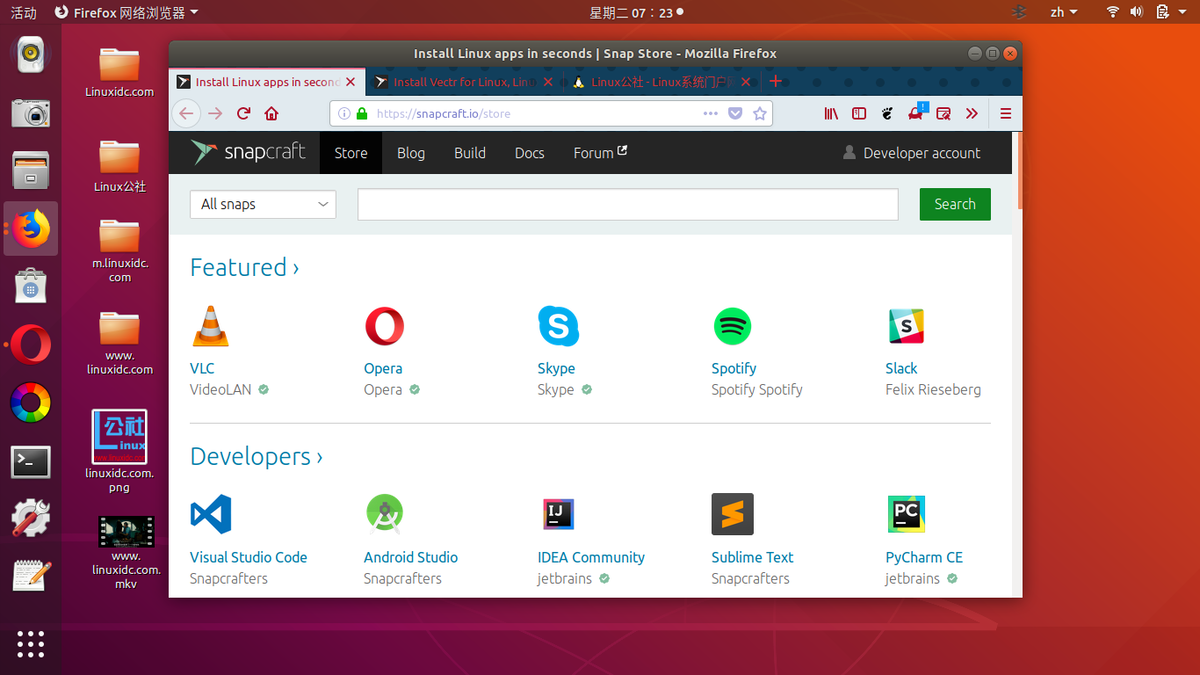The width and height of the screenshot is (1200, 675).
Task: Open the Sublime Text title link
Action: [752, 557]
